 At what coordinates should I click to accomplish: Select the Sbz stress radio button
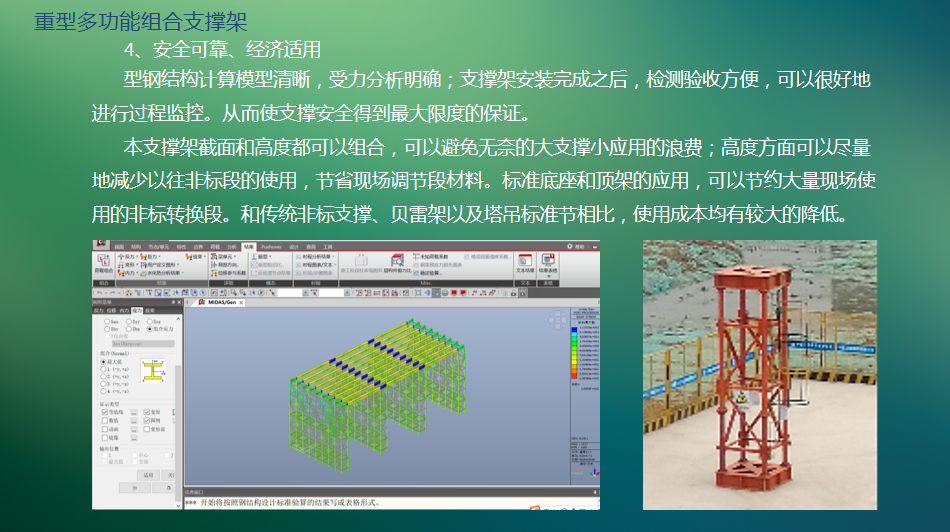click(128, 329)
